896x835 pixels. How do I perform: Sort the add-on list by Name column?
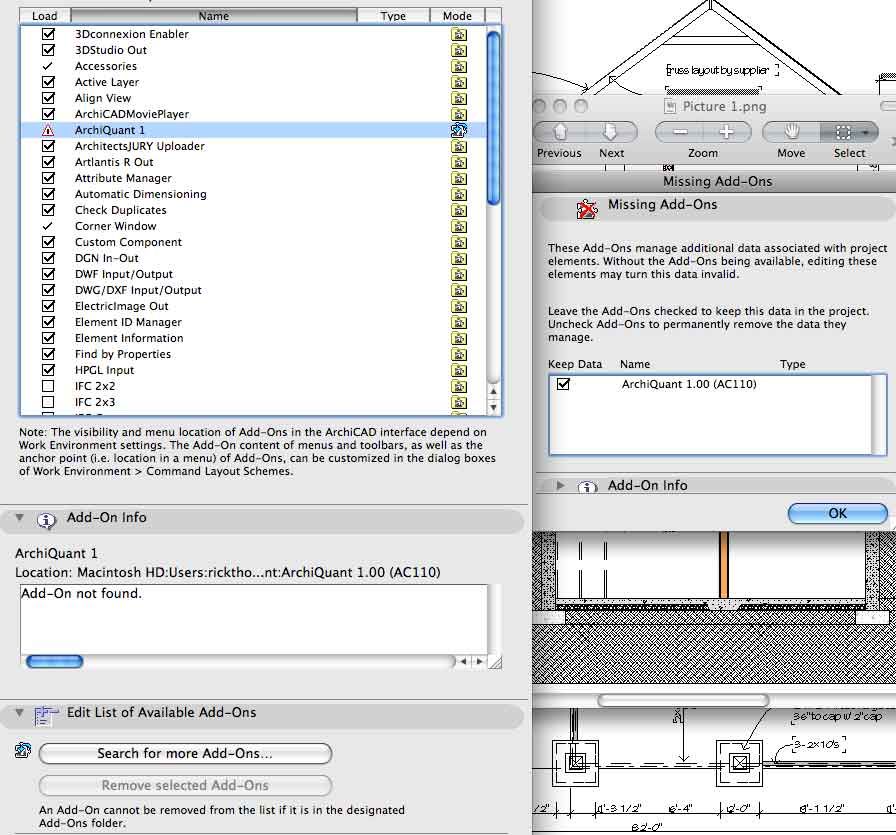tap(214, 16)
